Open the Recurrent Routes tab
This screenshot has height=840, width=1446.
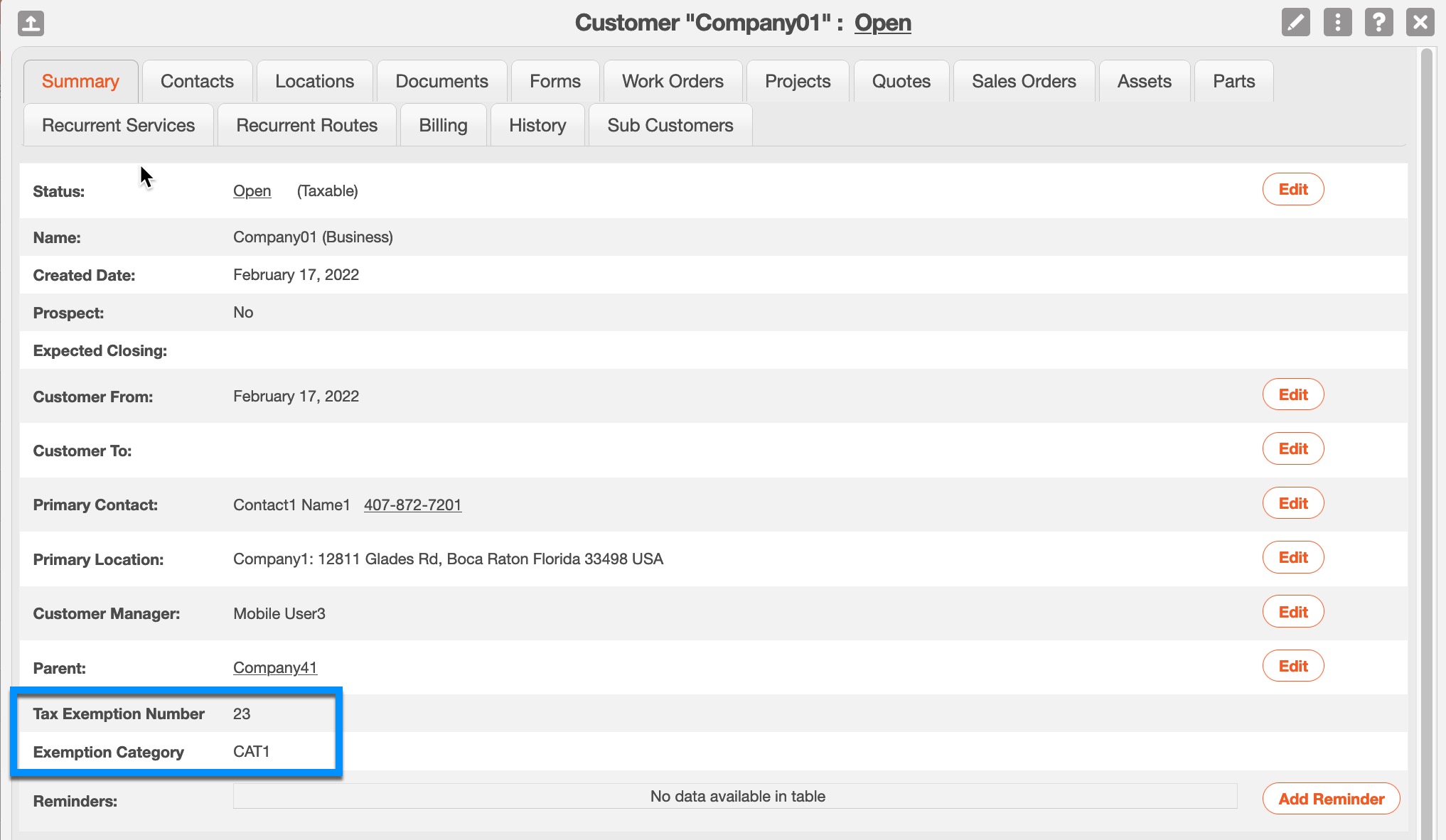pyautogui.click(x=306, y=125)
